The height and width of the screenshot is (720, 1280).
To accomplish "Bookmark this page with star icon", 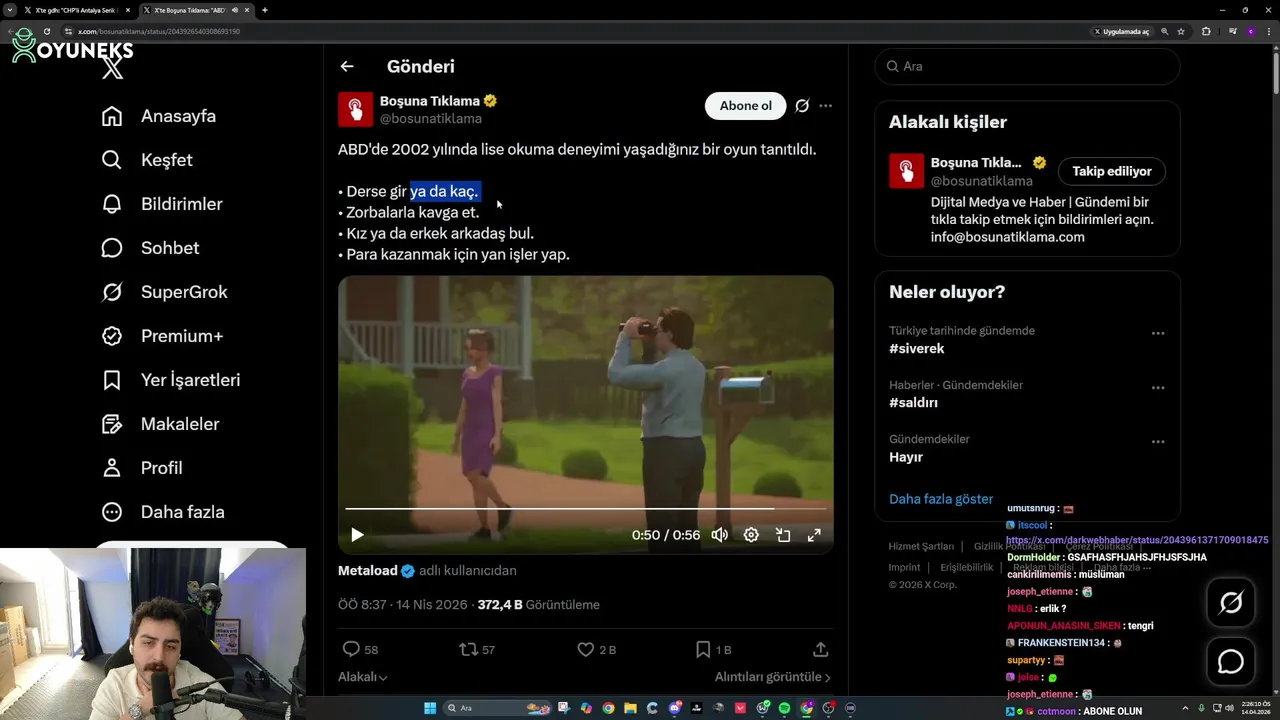I will point(1181,31).
